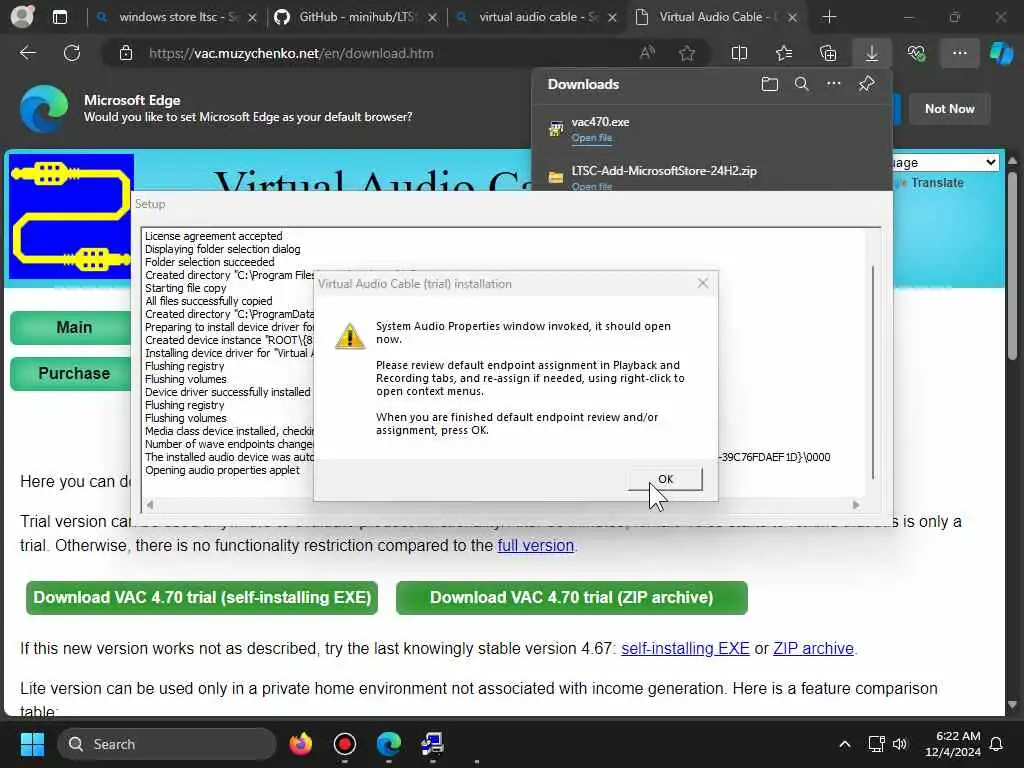Open downloads folder icon in Downloads panel
1024x768 pixels.
769,84
